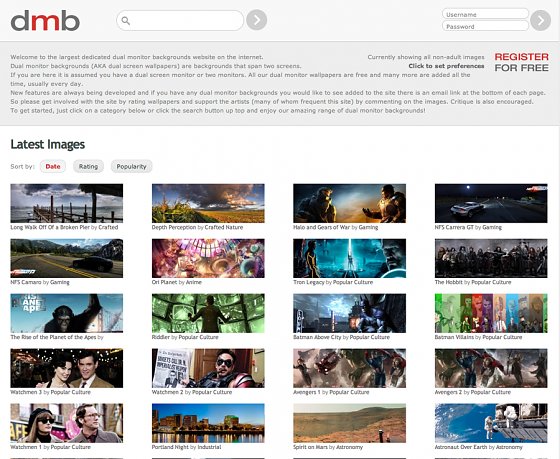Image resolution: width=560 pixels, height=459 pixels.
Task: Sort images by Rating
Action: coord(88,166)
